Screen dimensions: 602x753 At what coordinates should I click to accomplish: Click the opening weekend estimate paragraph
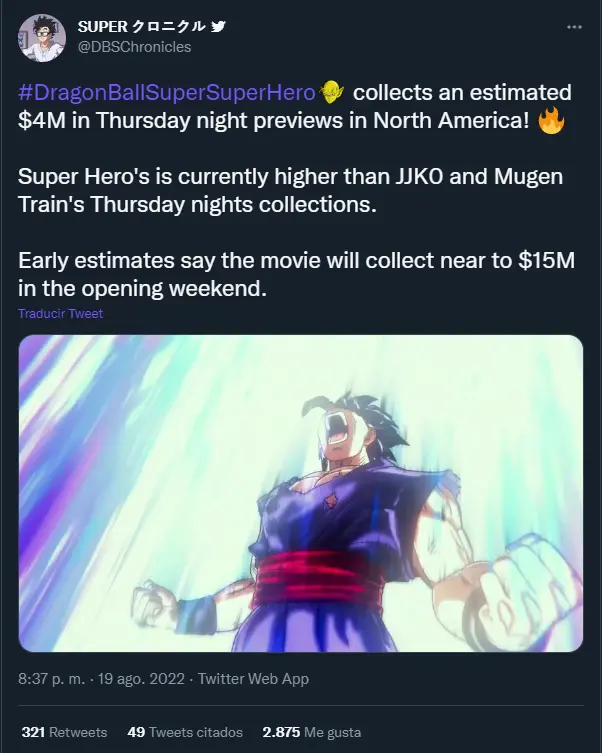point(296,274)
